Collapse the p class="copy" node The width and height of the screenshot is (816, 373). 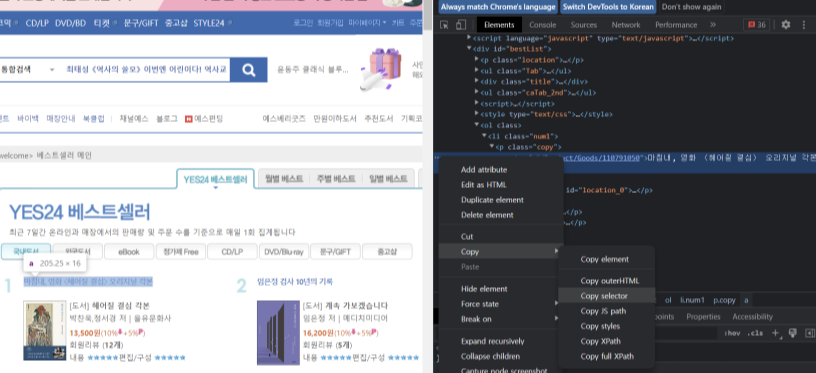tap(492, 147)
